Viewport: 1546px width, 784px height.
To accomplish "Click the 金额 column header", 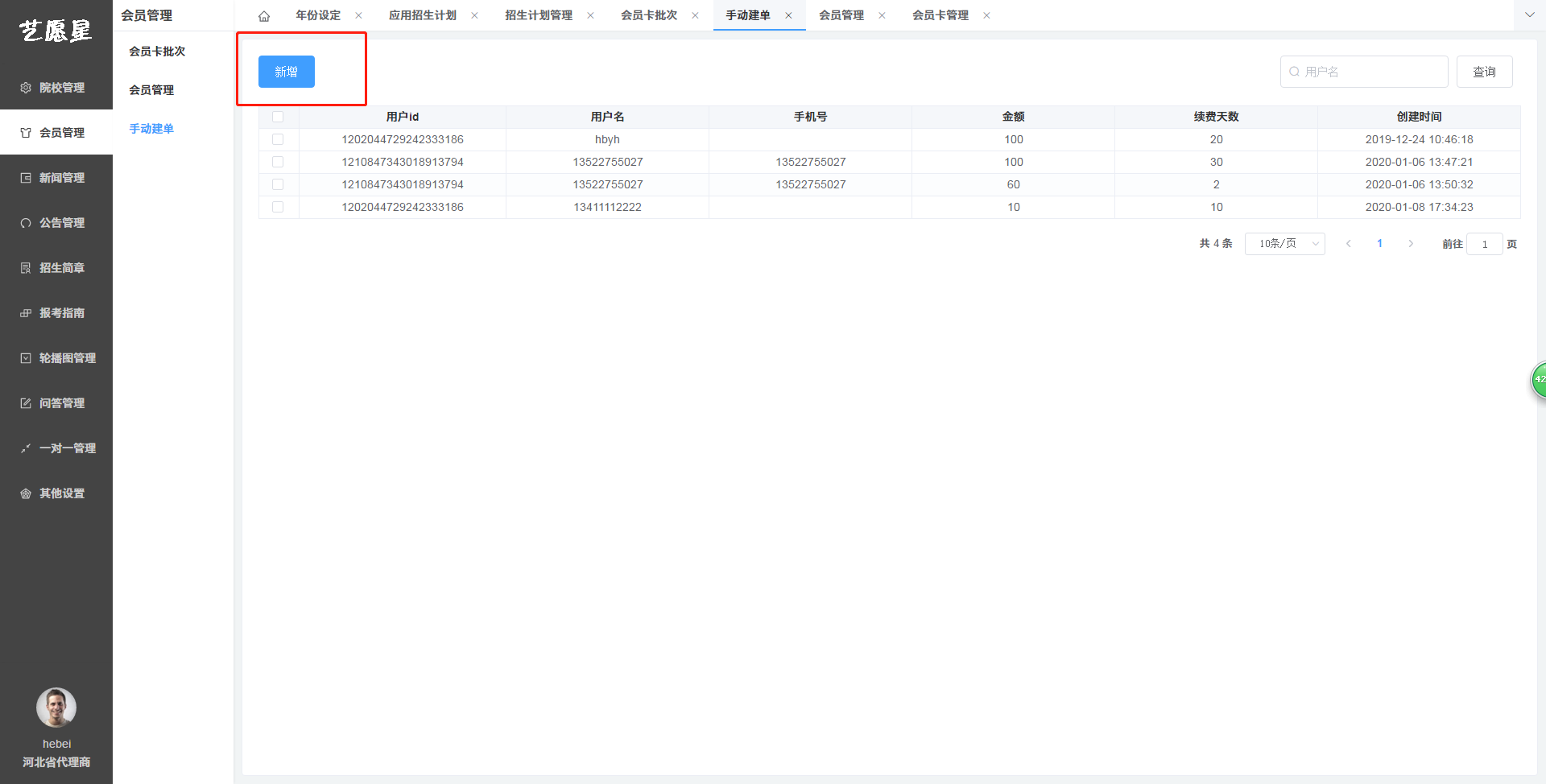I will coord(1013,117).
